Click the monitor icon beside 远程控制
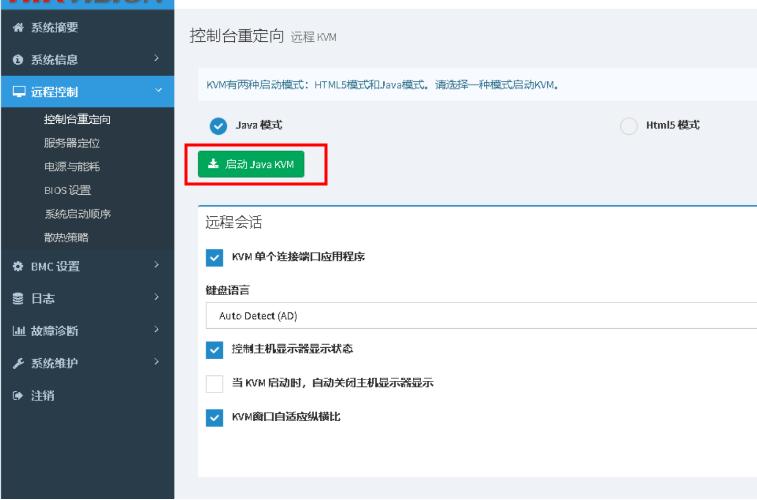Image resolution: width=757 pixels, height=500 pixels. pos(19,92)
